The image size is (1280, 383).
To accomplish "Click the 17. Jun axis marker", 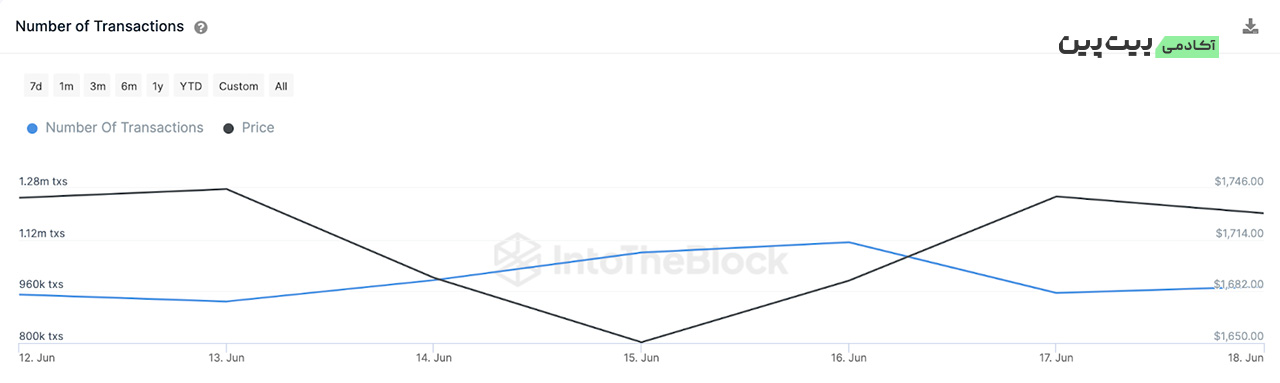I will pyautogui.click(x=1056, y=357).
